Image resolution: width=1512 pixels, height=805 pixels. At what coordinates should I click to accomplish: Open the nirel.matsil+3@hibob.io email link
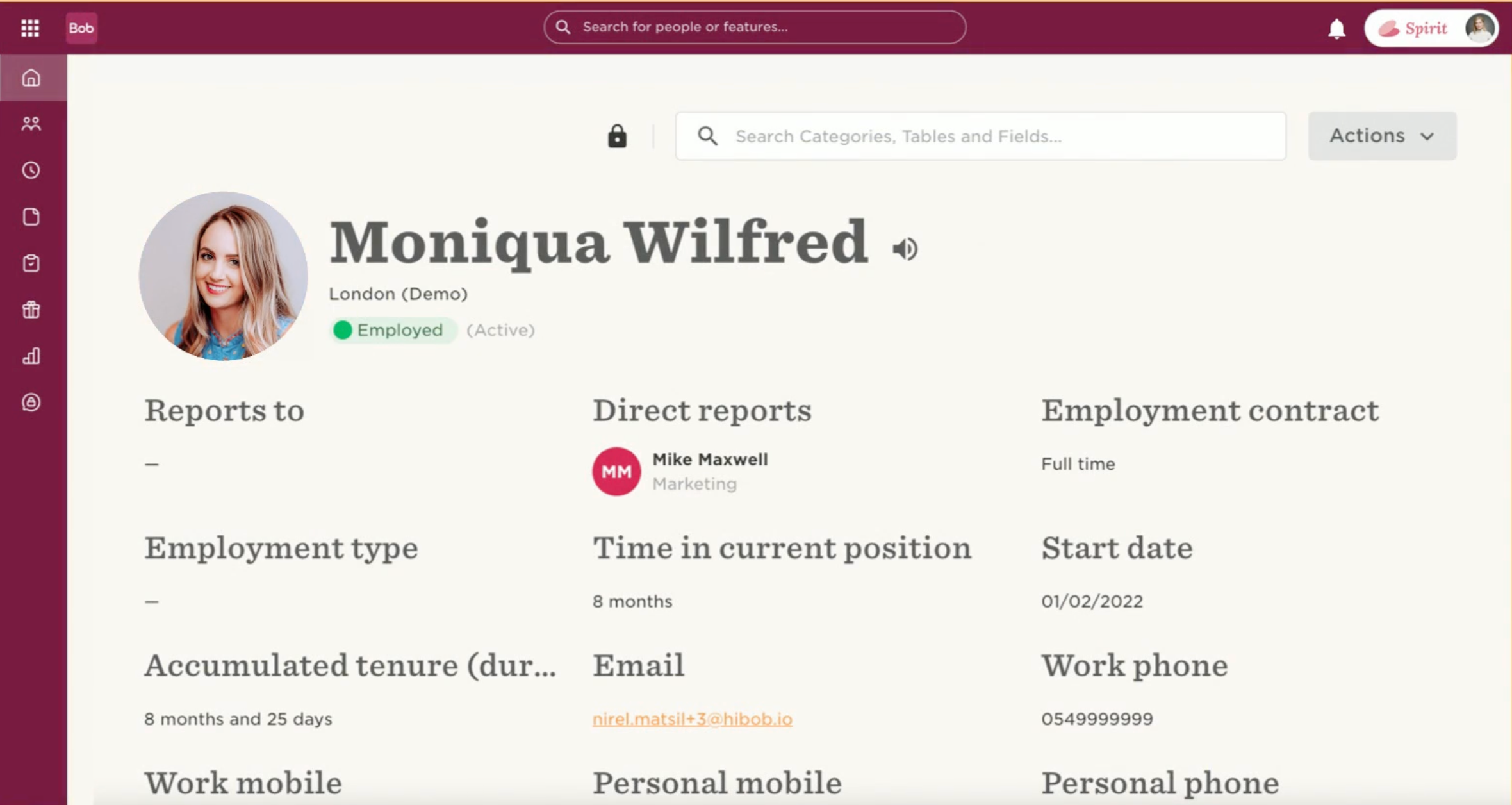coord(692,719)
